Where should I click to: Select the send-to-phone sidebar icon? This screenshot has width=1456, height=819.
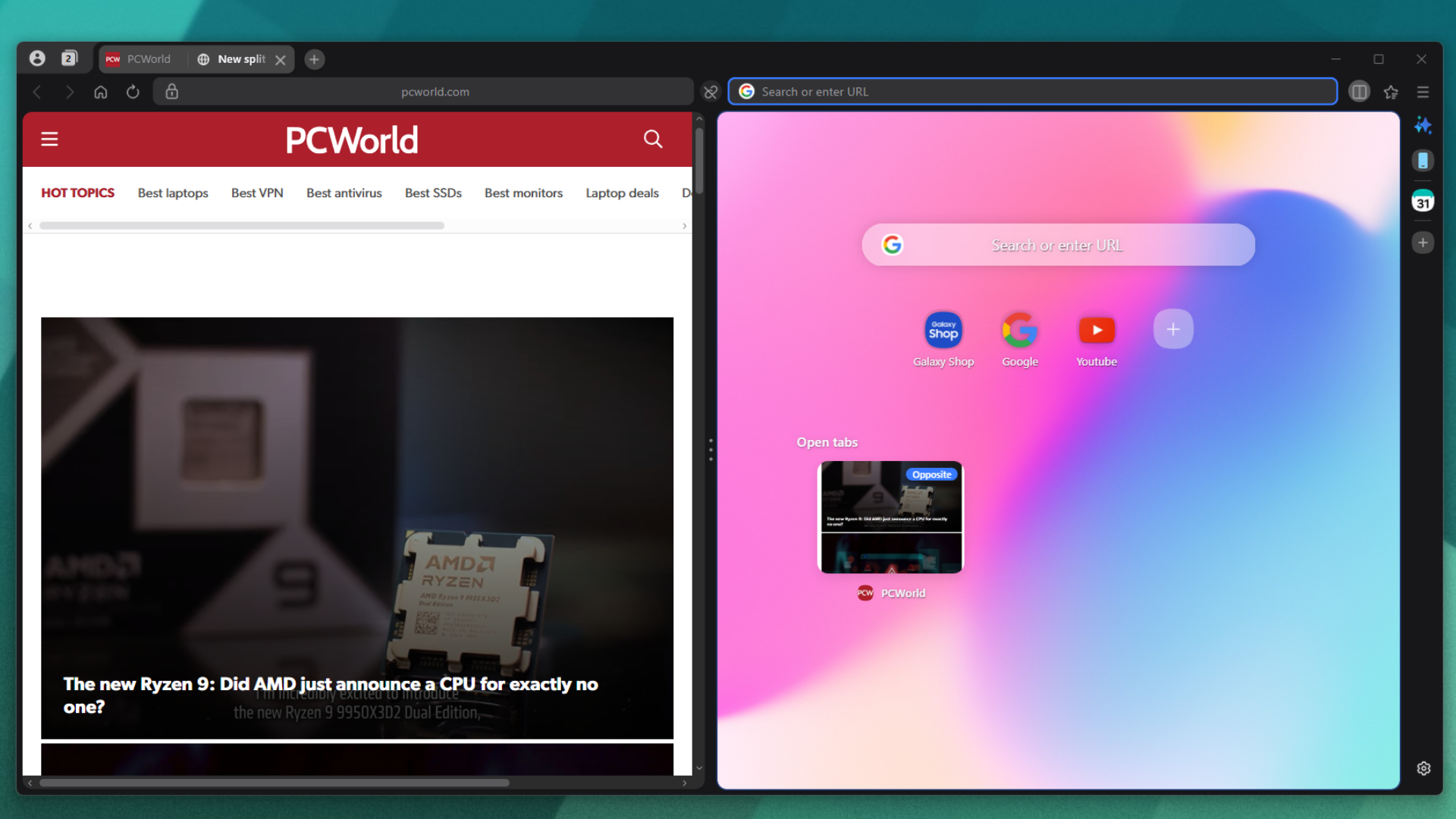click(1424, 160)
